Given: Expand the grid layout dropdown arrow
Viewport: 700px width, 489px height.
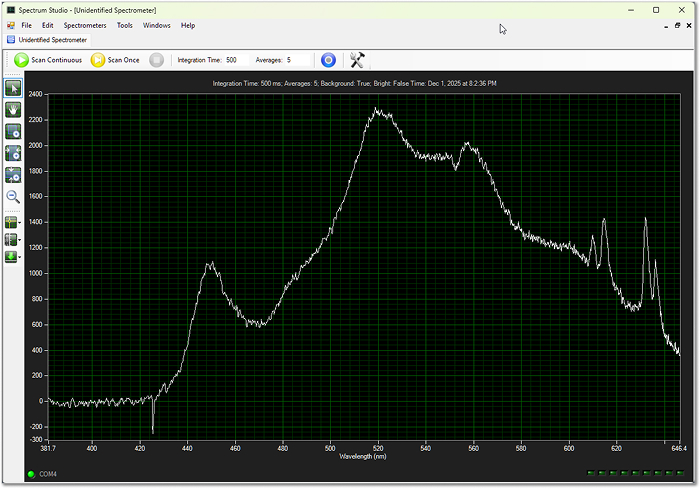Looking at the screenshot, I should click(x=21, y=240).
